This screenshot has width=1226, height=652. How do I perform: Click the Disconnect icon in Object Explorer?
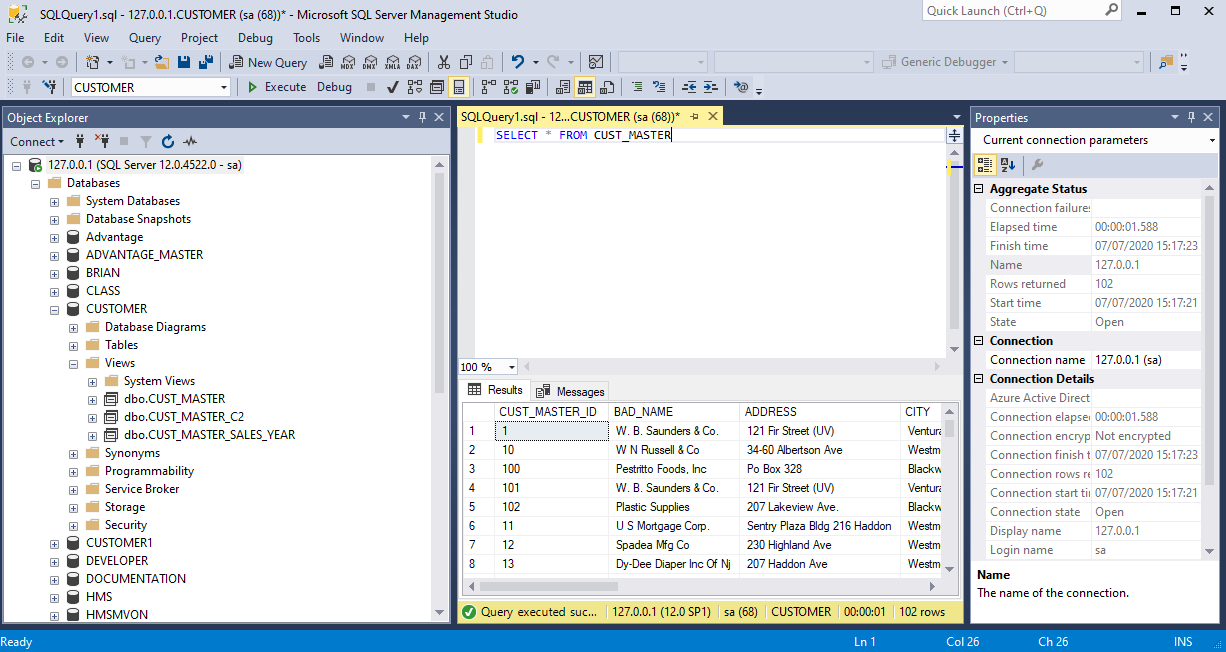tap(102, 142)
